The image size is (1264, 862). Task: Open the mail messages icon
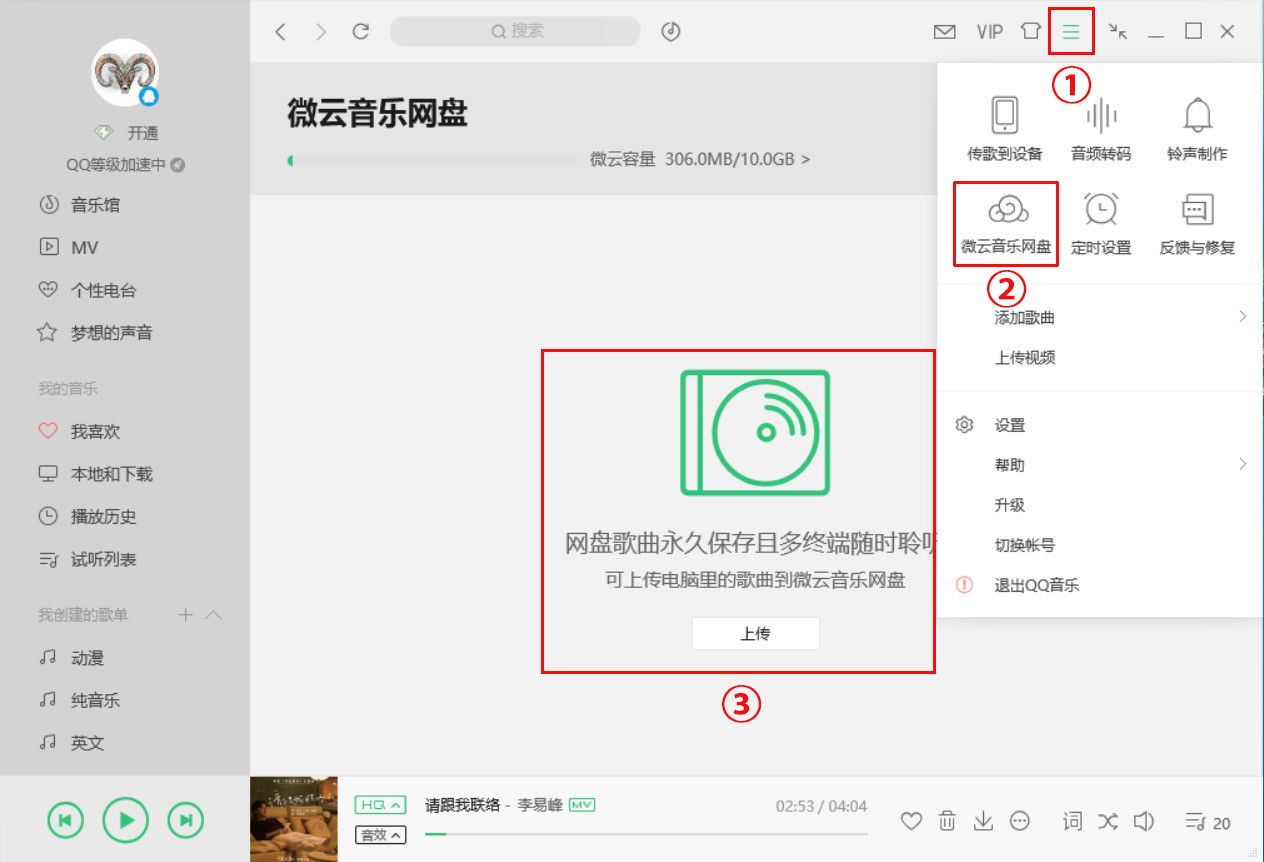944,32
